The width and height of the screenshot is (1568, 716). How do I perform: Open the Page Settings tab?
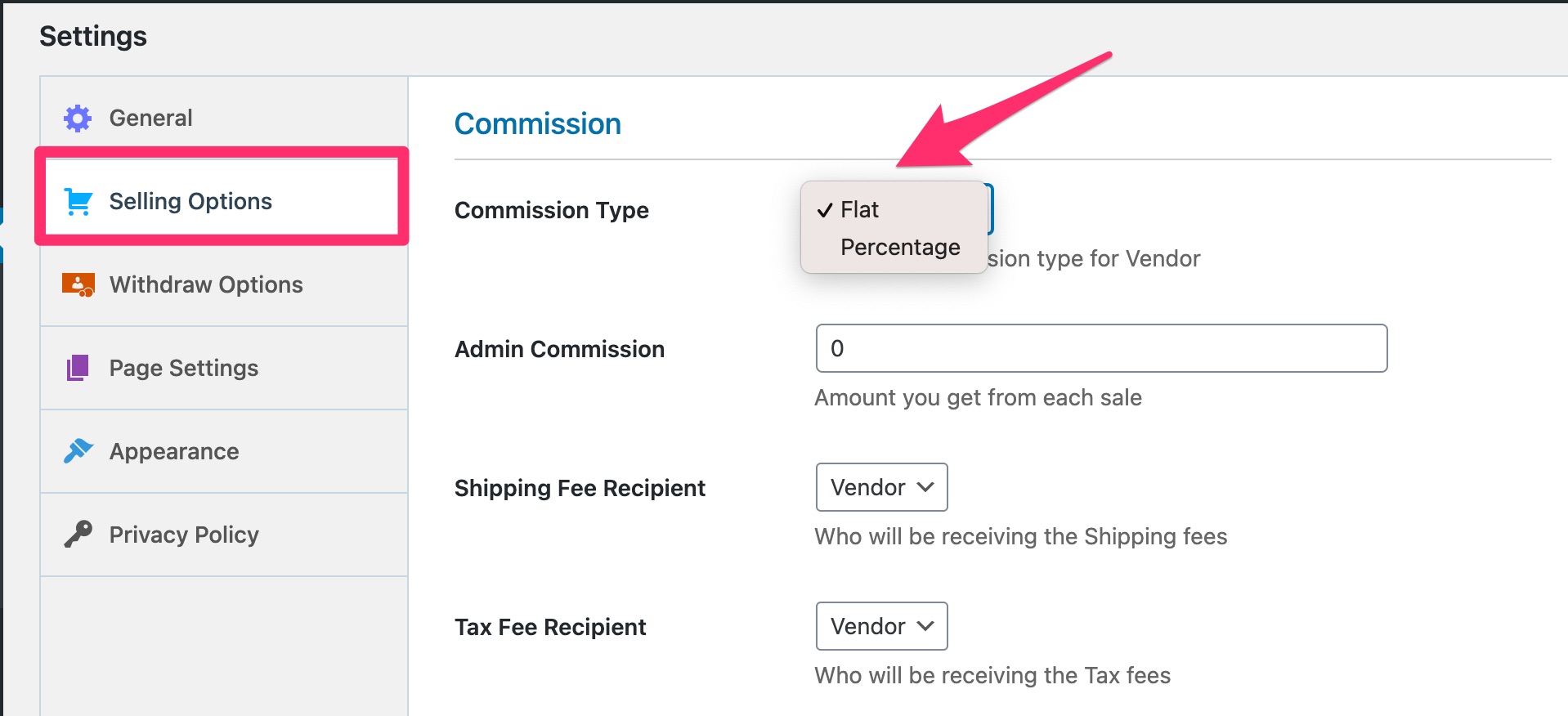(x=184, y=369)
